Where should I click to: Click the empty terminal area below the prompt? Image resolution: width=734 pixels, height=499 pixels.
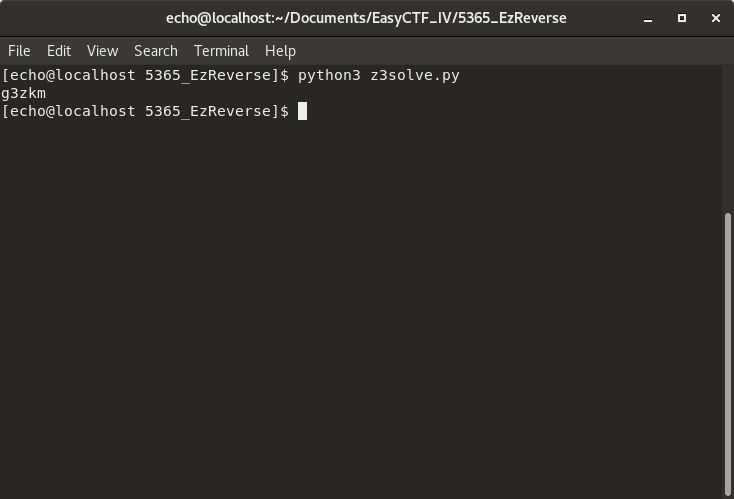pyautogui.click(x=360, y=300)
